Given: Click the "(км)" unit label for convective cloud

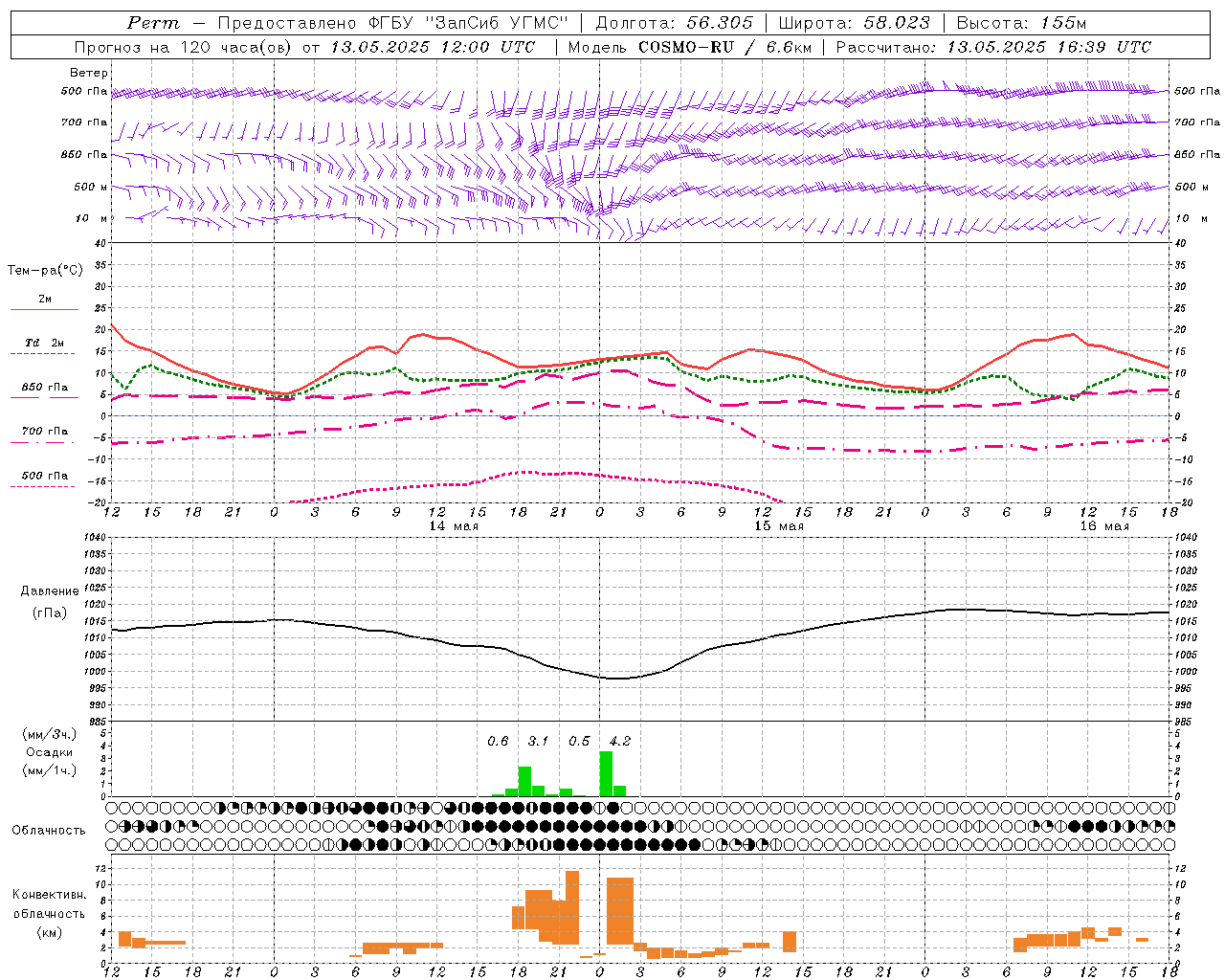Looking at the screenshot, I should tap(50, 933).
